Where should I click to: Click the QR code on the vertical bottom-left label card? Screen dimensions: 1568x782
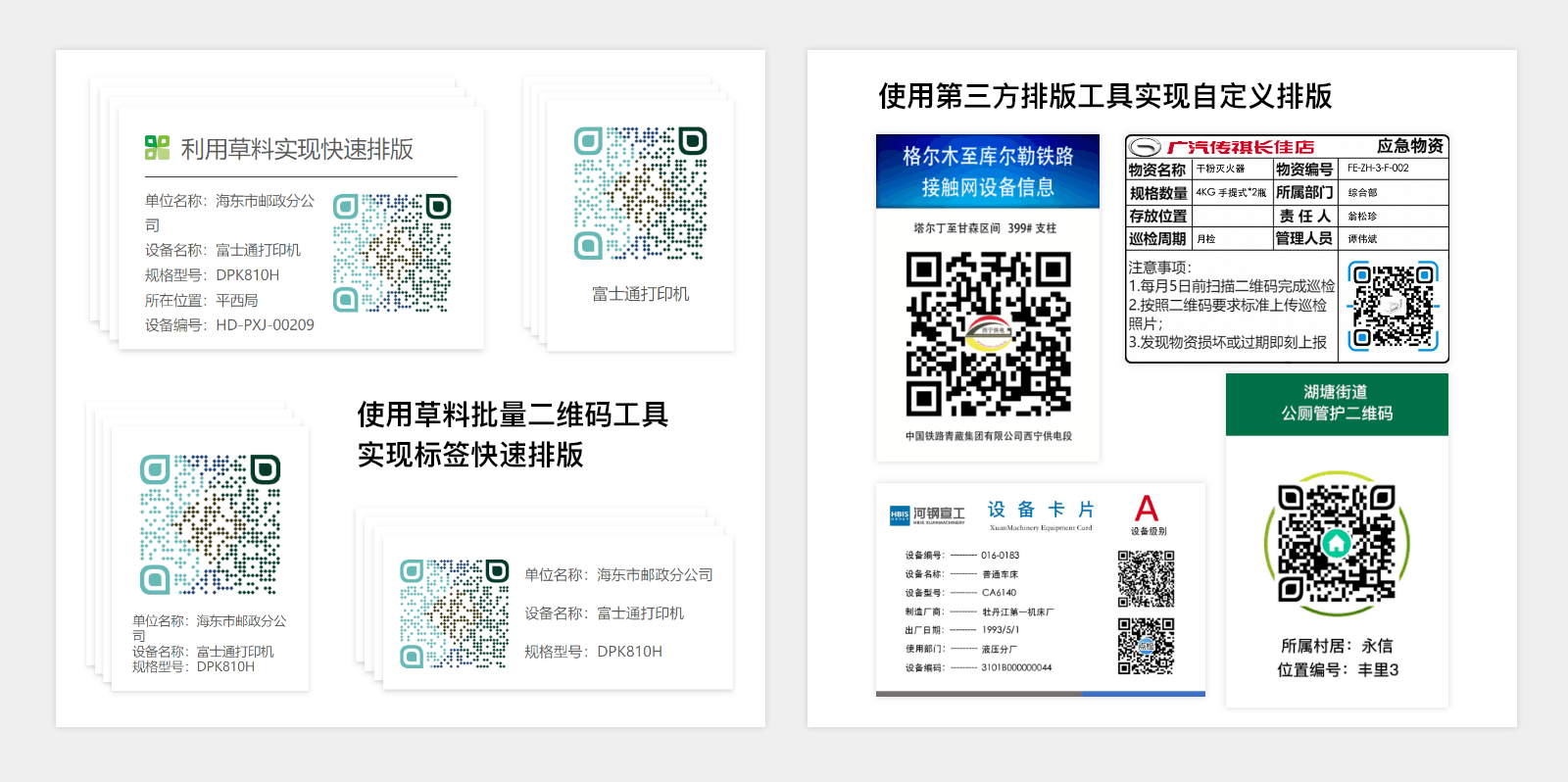point(210,524)
